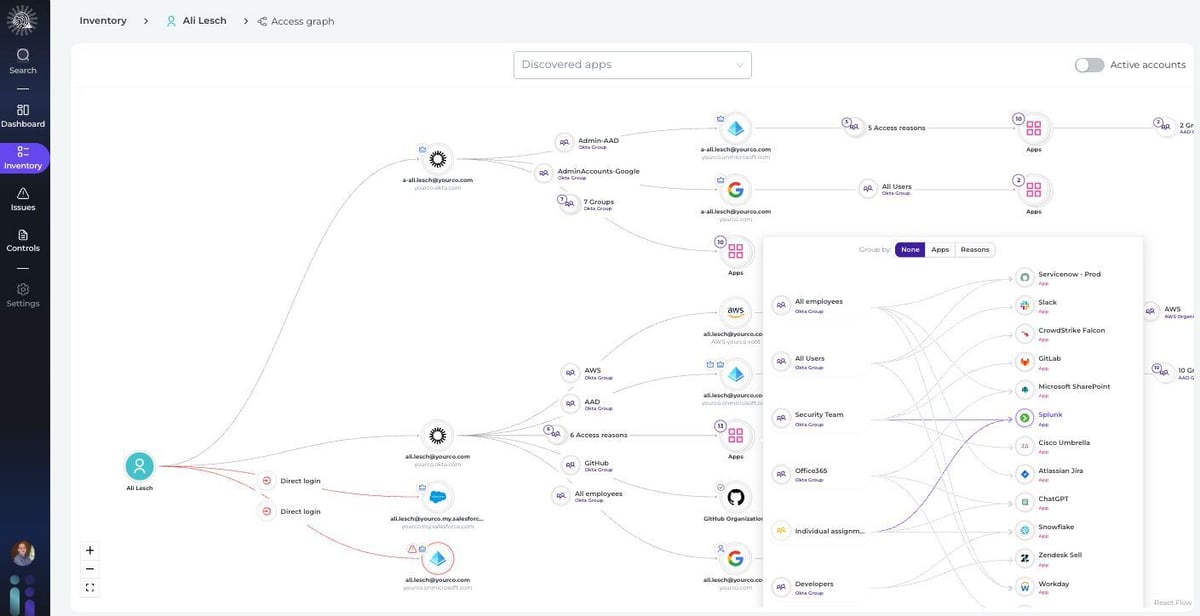Select the Ali Lesch user node
The width and height of the screenshot is (1200, 616).
[140, 466]
